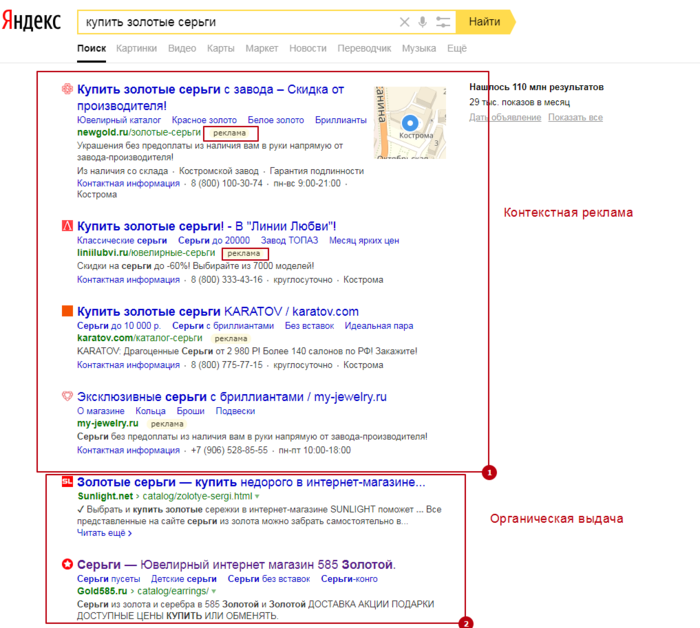Clear the search query with the X icon
Screen dimensions: 700x628
(404, 22)
